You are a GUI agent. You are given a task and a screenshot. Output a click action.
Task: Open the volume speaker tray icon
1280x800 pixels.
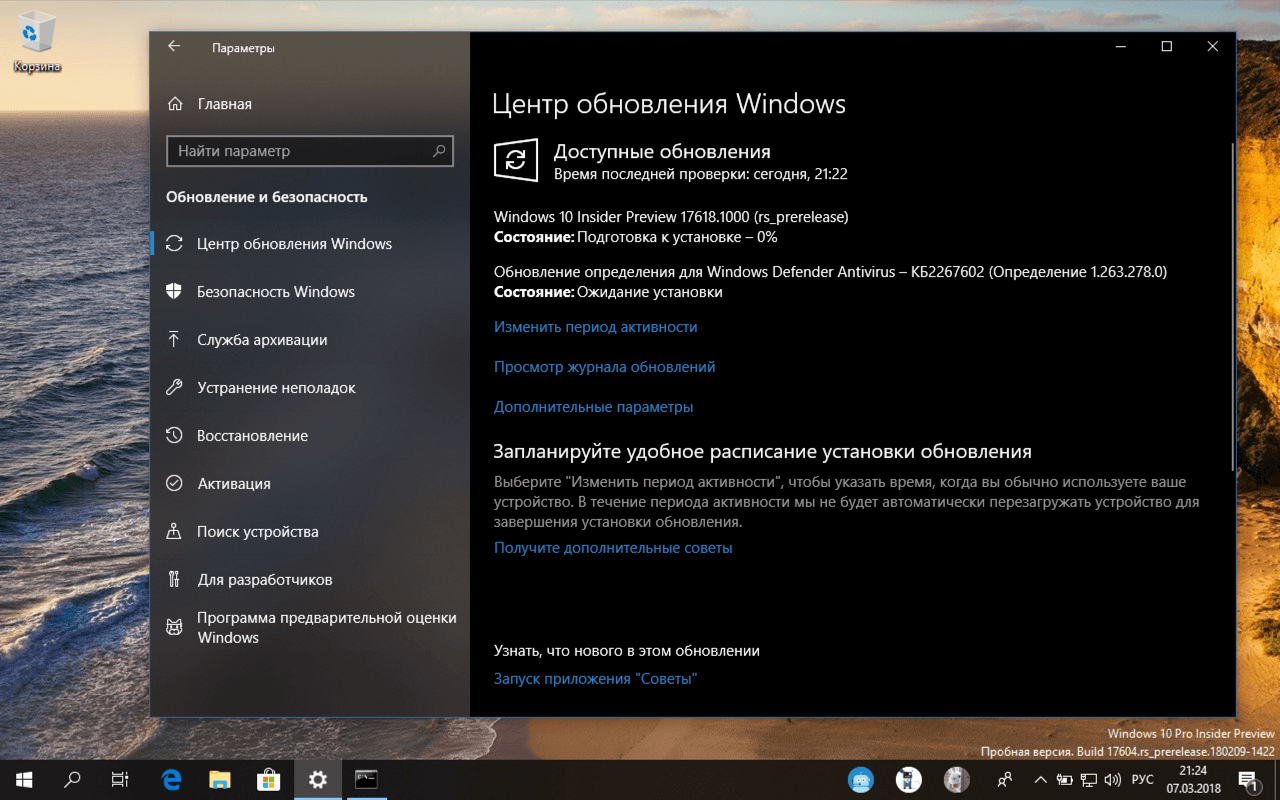click(1113, 780)
